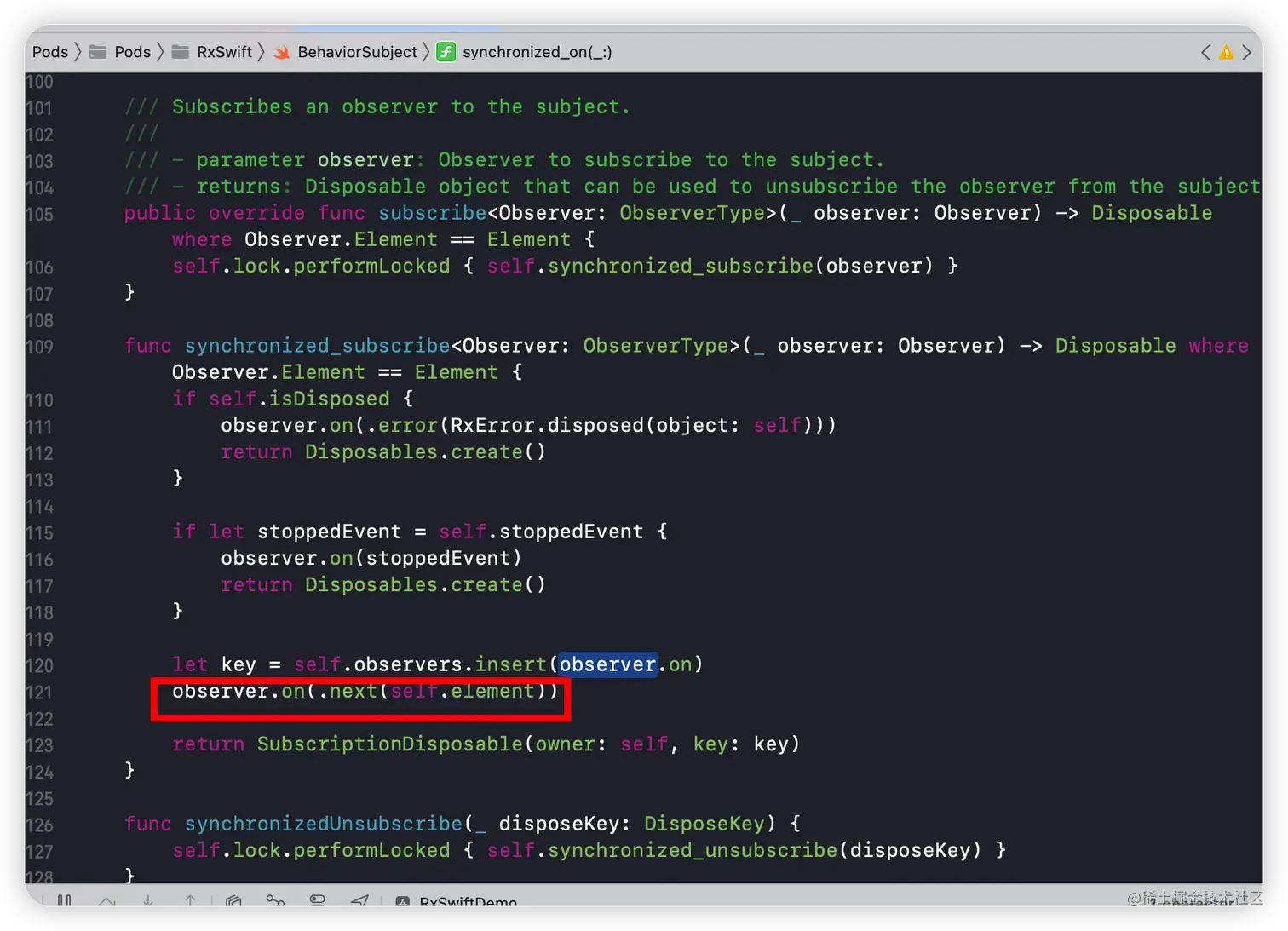This screenshot has width=1288, height=931.
Task: Click 'synchronizedUnsubscribe' function name on line 126
Action: click(323, 824)
